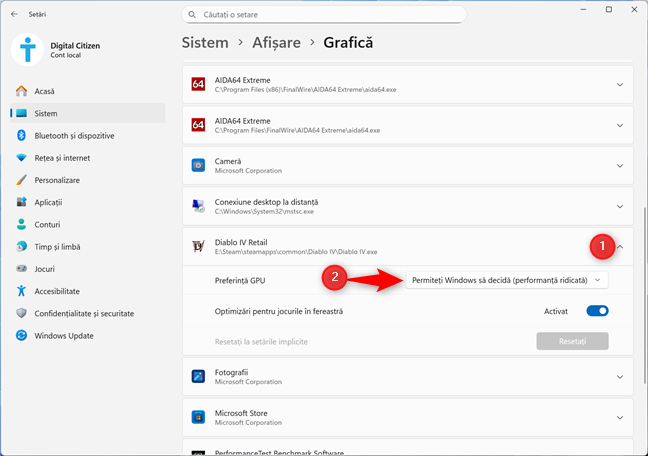Open the Preferință GPU dropdown

pos(507,280)
